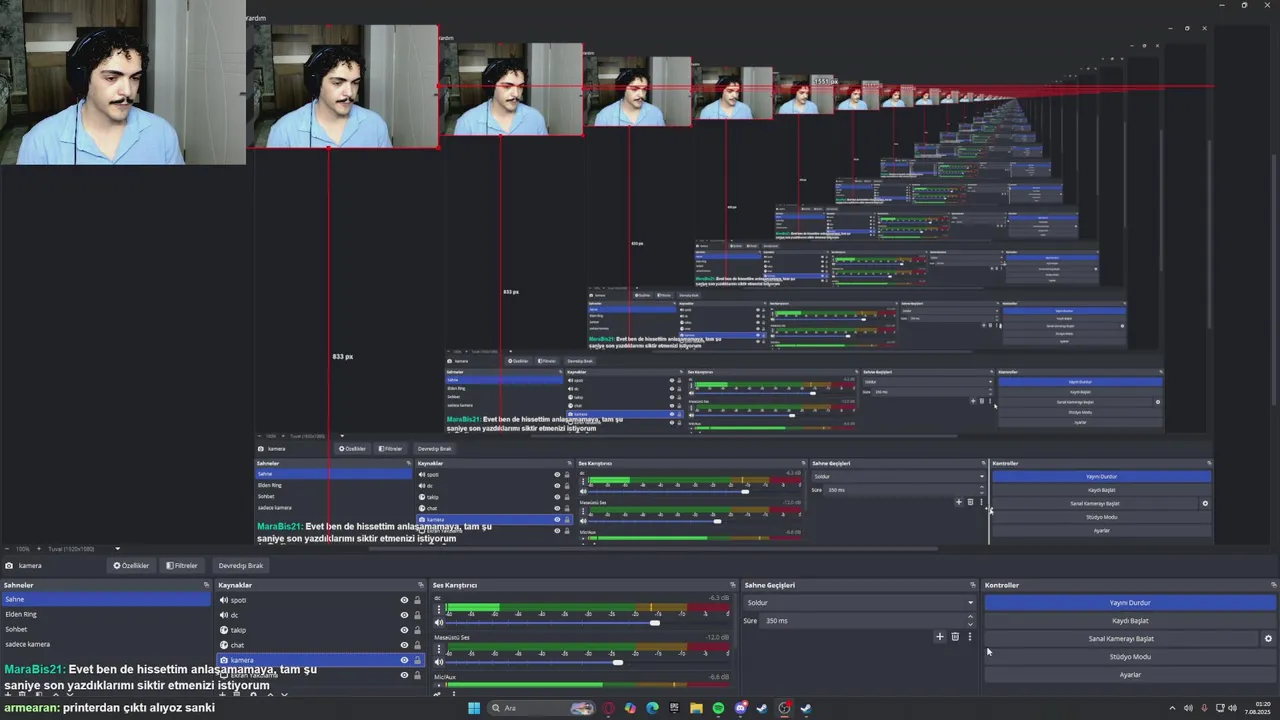The image size is (1280, 720).
Task: Enable Stüdyo Modu
Action: [1130, 657]
